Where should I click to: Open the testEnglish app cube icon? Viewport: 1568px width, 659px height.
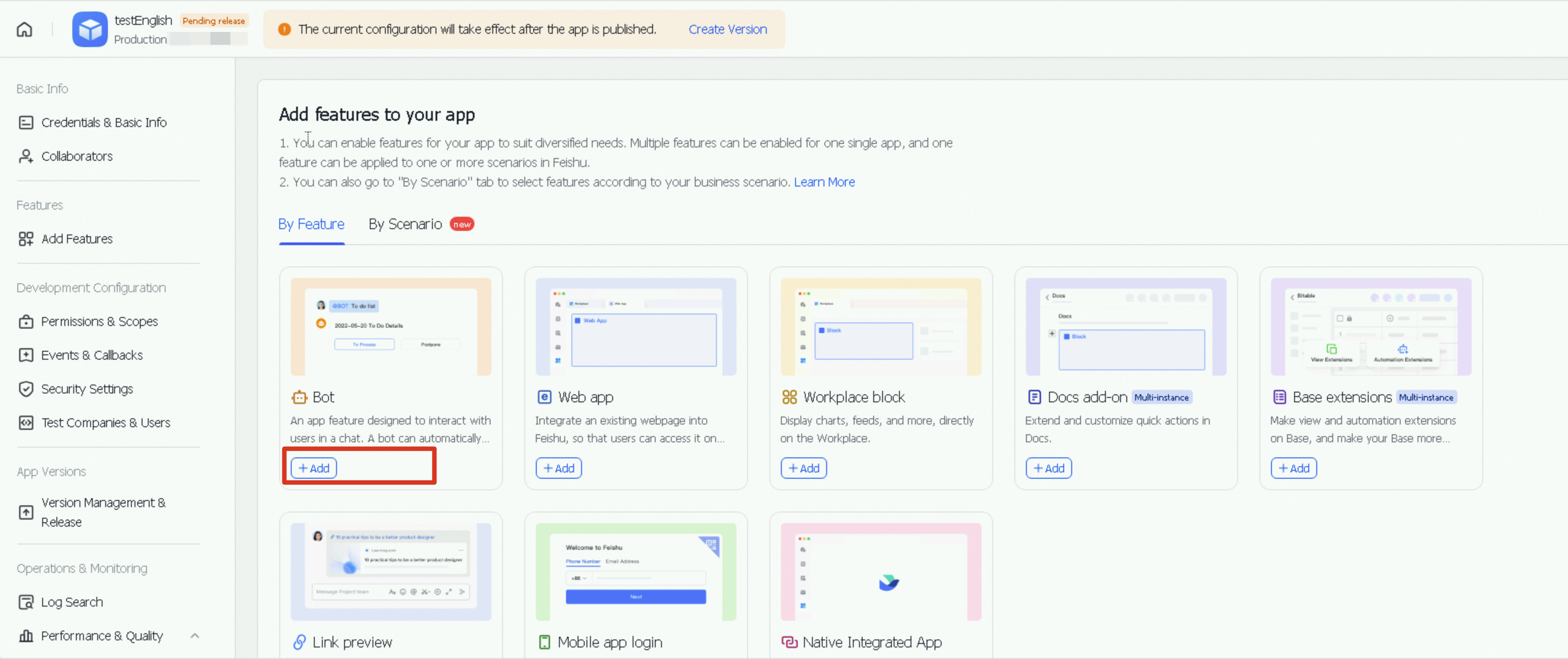(90, 29)
